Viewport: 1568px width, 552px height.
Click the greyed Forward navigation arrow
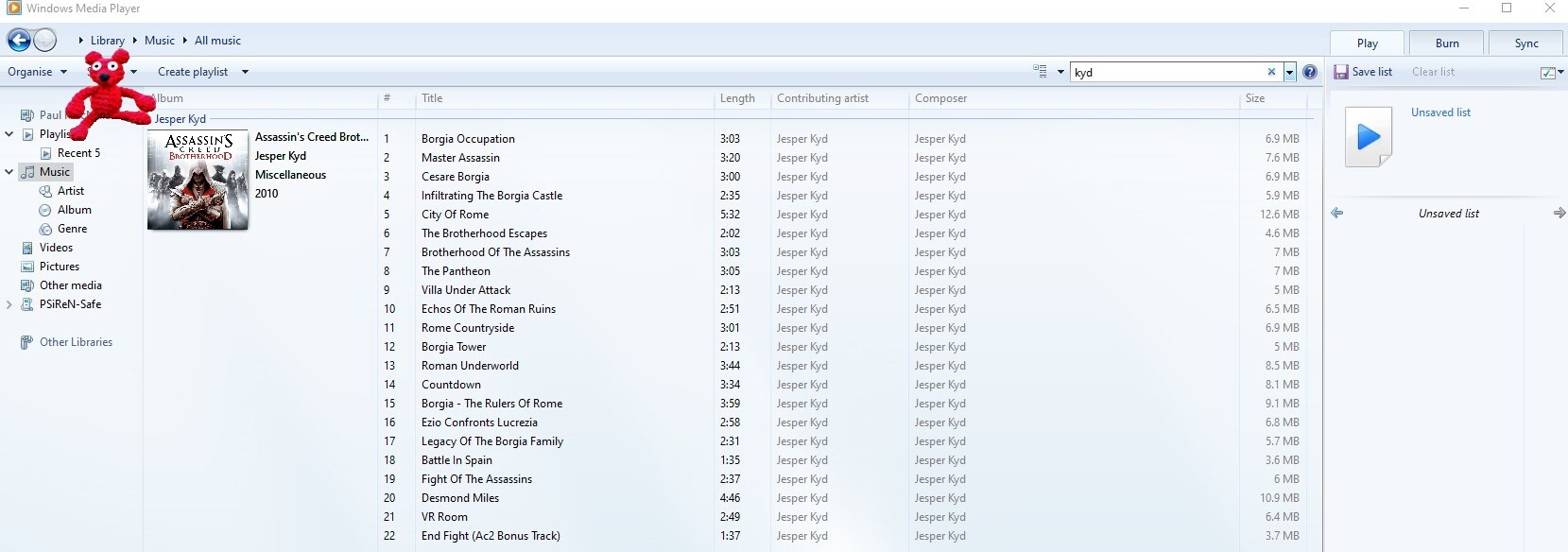tap(44, 40)
